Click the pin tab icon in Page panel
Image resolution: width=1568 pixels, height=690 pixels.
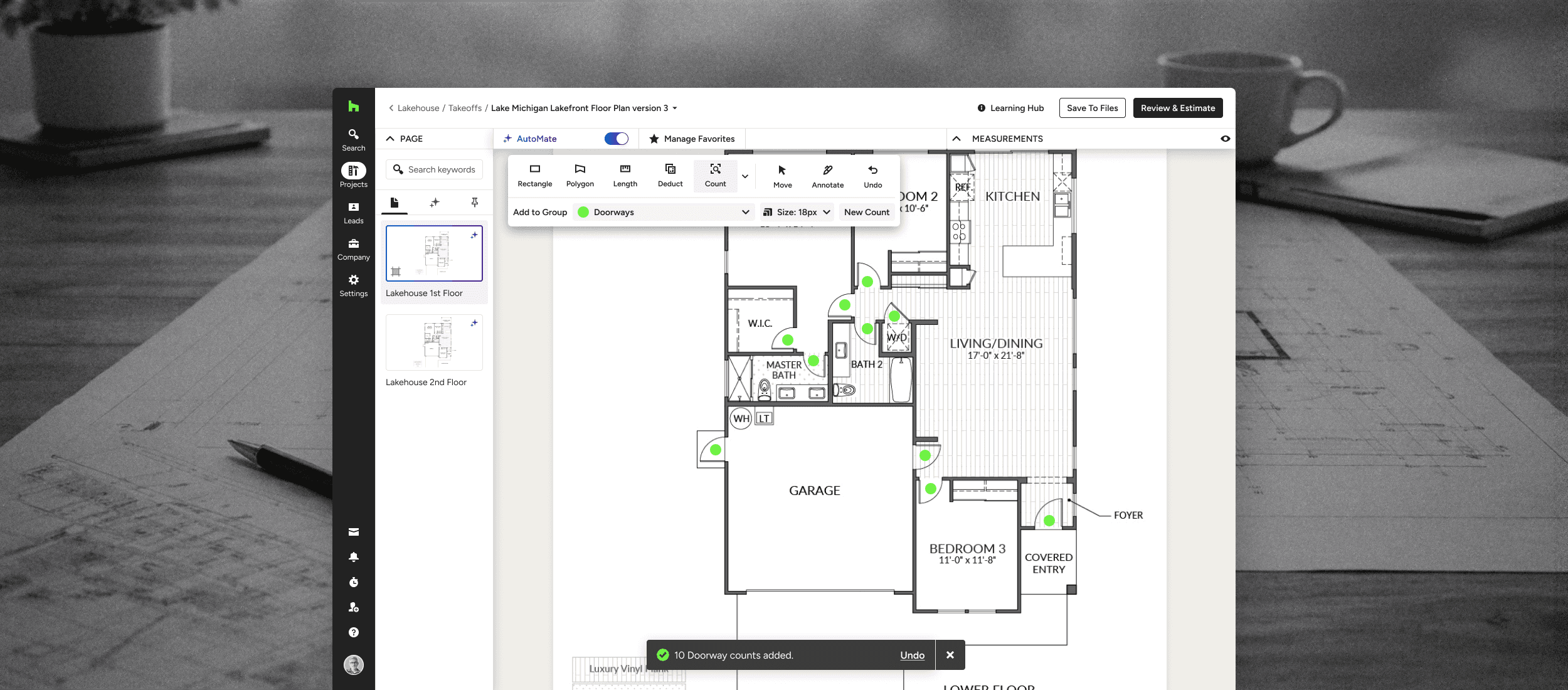[x=474, y=203]
